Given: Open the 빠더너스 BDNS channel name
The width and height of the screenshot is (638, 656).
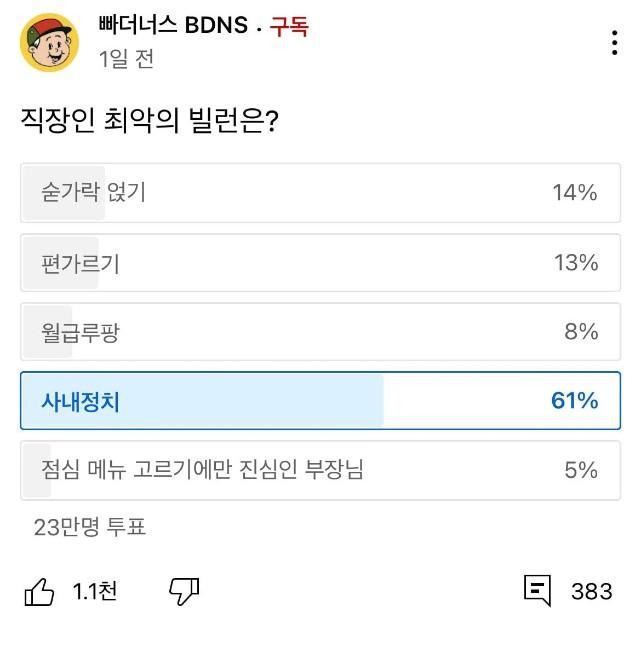Looking at the screenshot, I should [x=173, y=26].
